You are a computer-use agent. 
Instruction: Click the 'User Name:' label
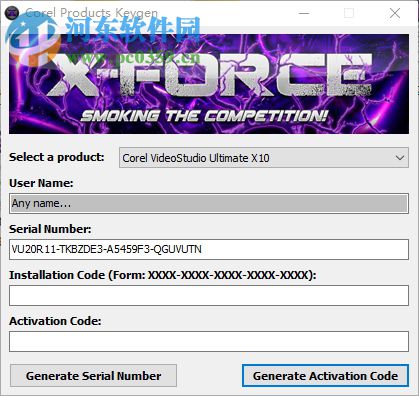[x=41, y=183]
